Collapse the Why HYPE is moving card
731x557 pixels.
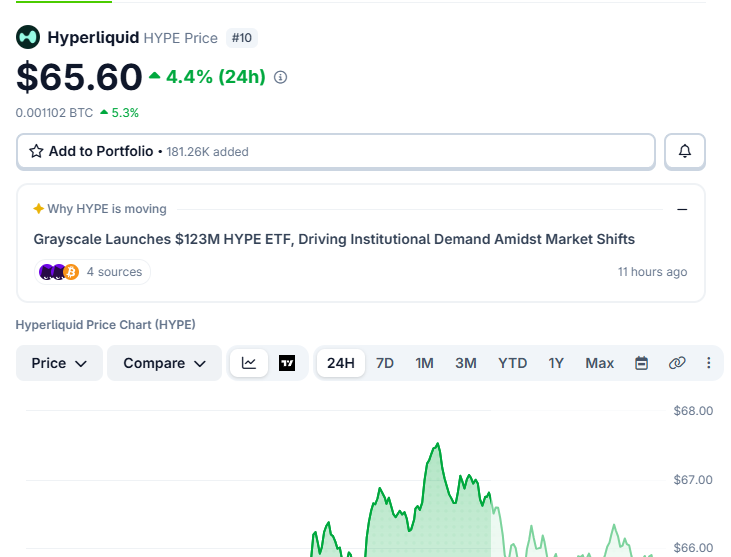tap(682, 210)
